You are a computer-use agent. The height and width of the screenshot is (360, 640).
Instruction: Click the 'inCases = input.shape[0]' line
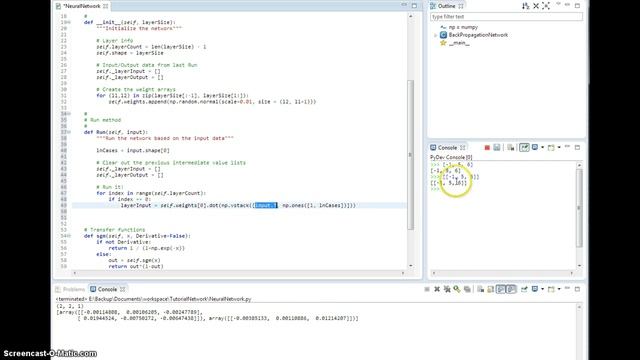click(133, 151)
